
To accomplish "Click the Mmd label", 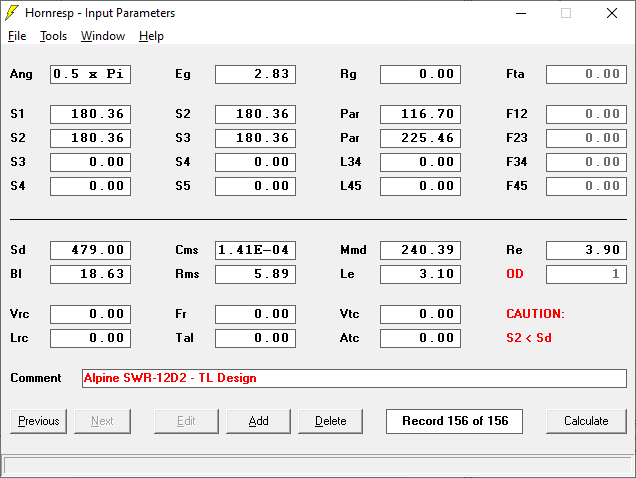I will point(353,250).
